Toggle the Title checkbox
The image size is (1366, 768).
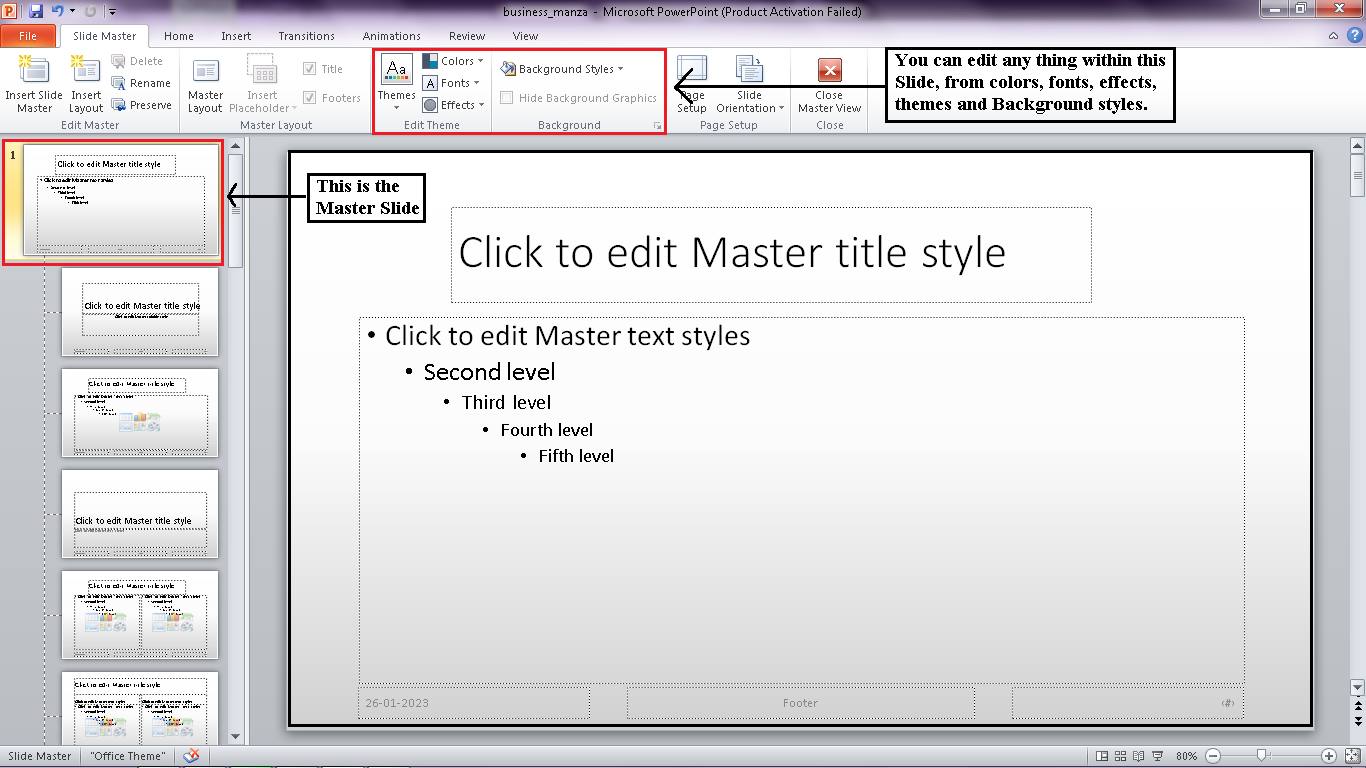(309, 68)
